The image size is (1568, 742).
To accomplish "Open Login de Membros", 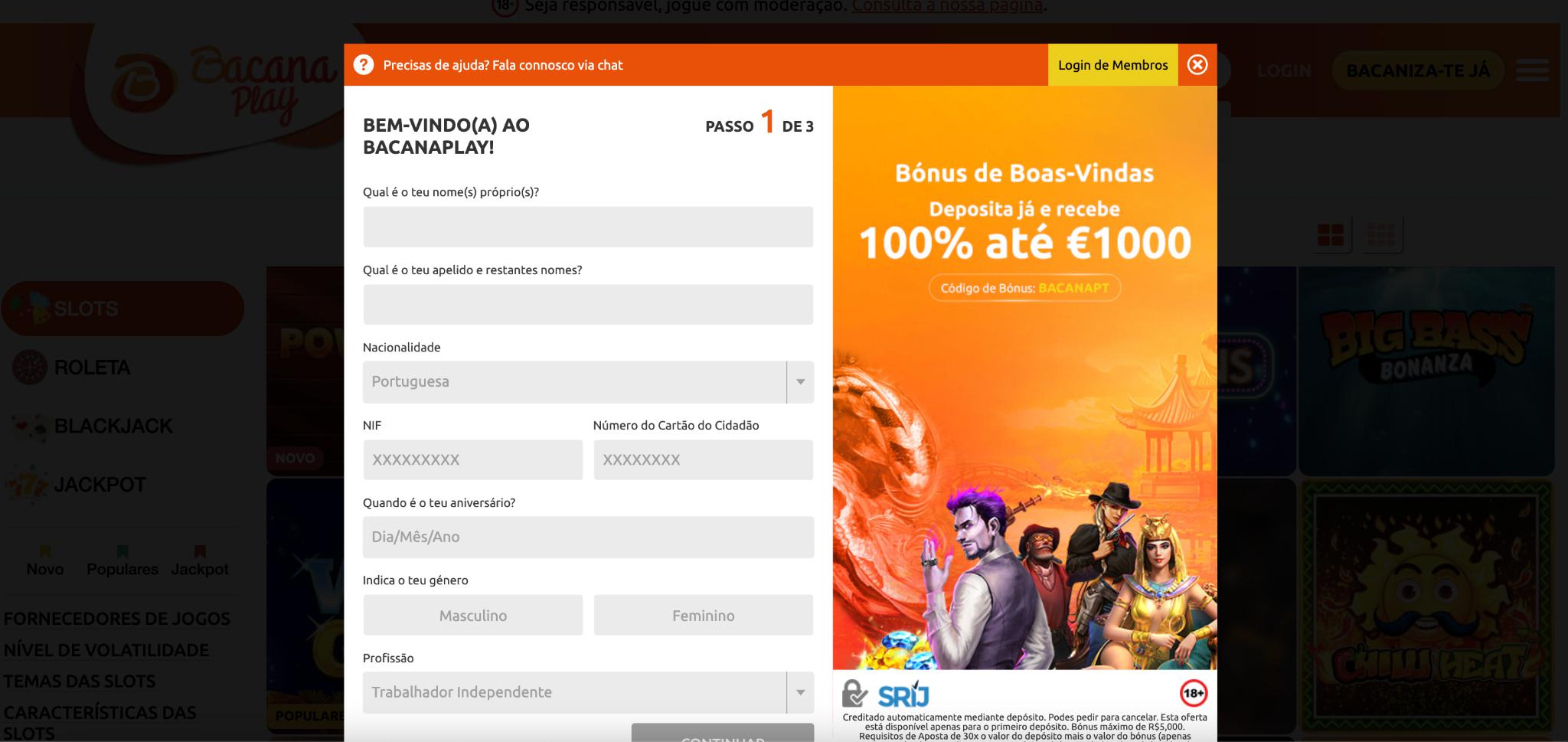I will click(x=1112, y=65).
